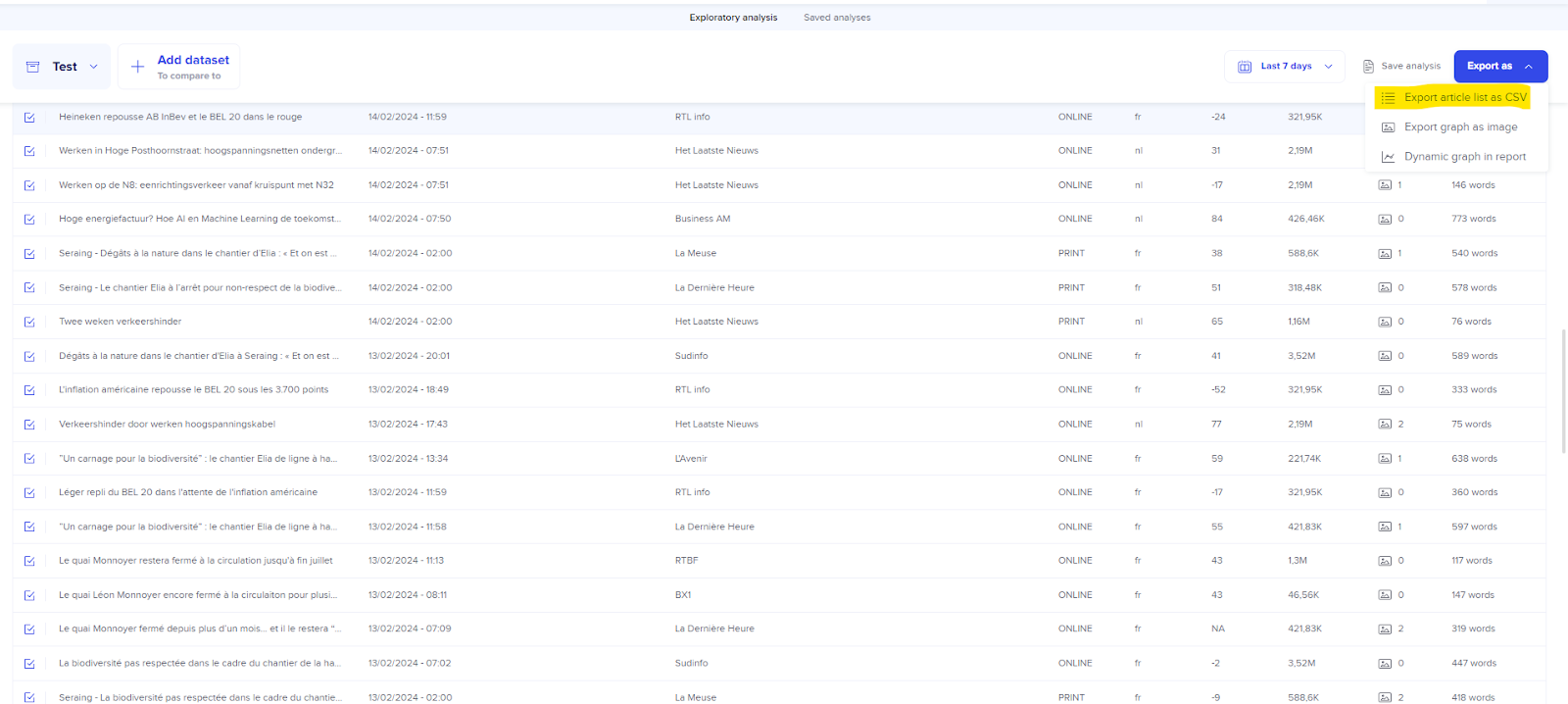Toggle checkbox for Le quai Monnoyer restera fermé
This screenshot has height=704, width=1568.
(29, 561)
